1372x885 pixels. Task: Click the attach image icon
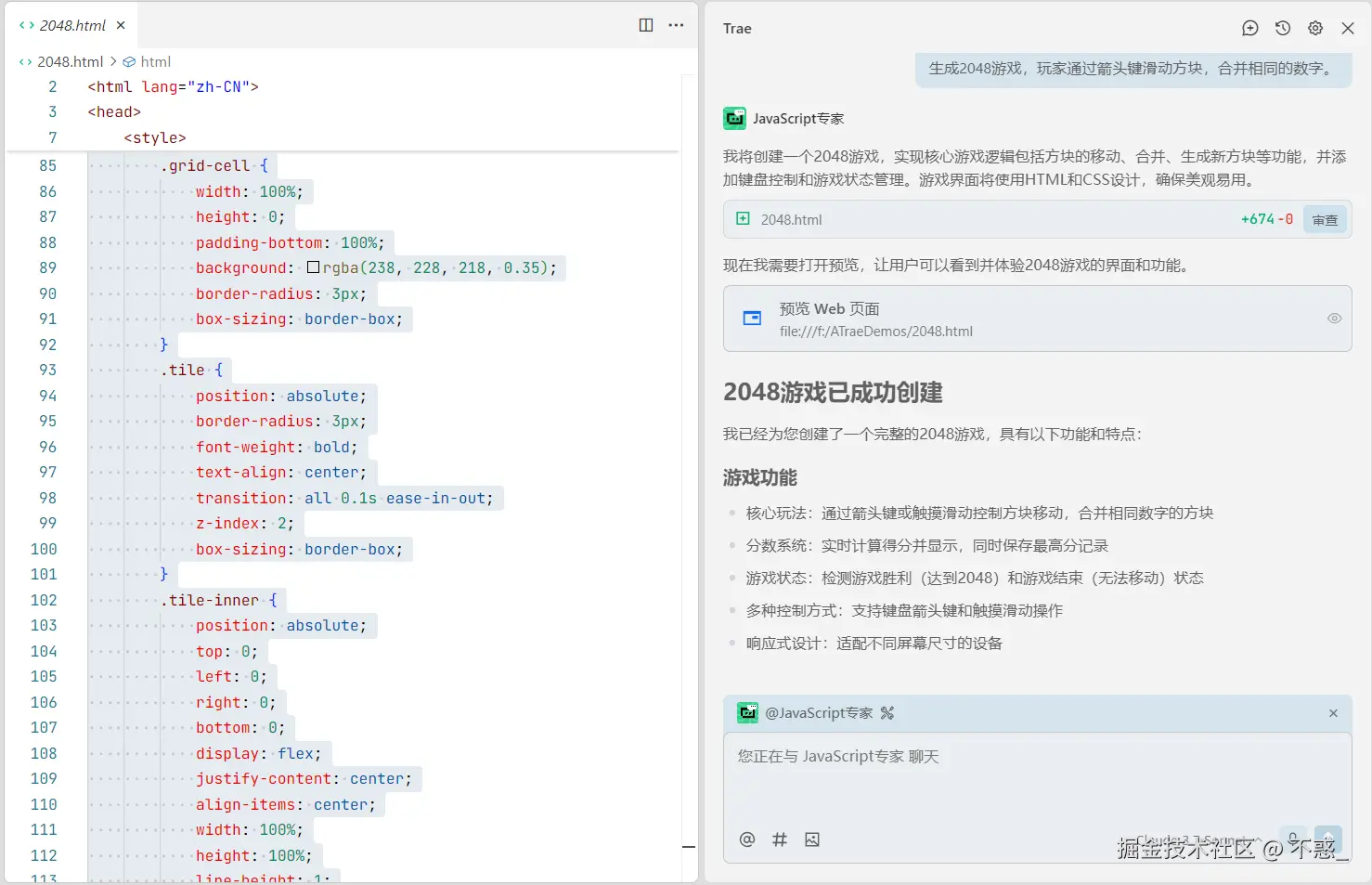812,839
